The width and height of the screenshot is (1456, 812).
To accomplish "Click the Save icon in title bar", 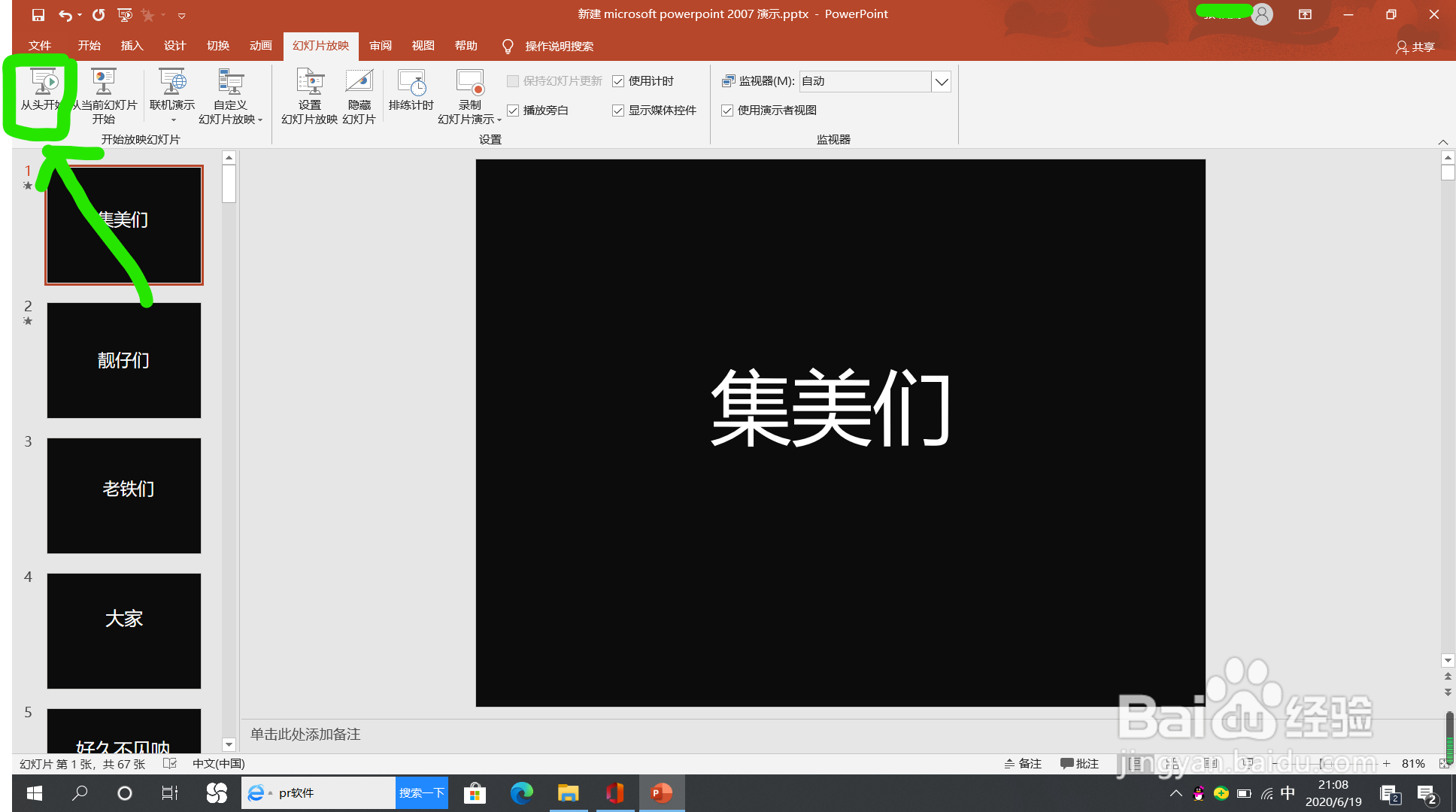I will coord(38,14).
